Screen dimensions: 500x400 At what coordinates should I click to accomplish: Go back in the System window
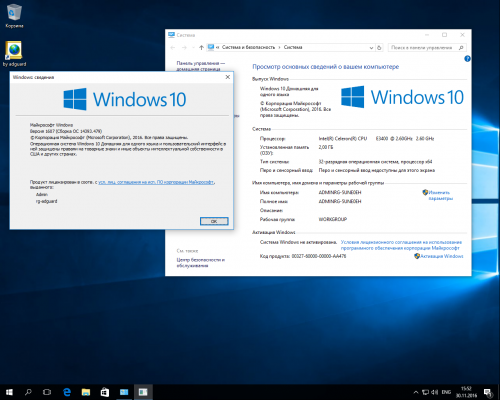tap(173, 48)
